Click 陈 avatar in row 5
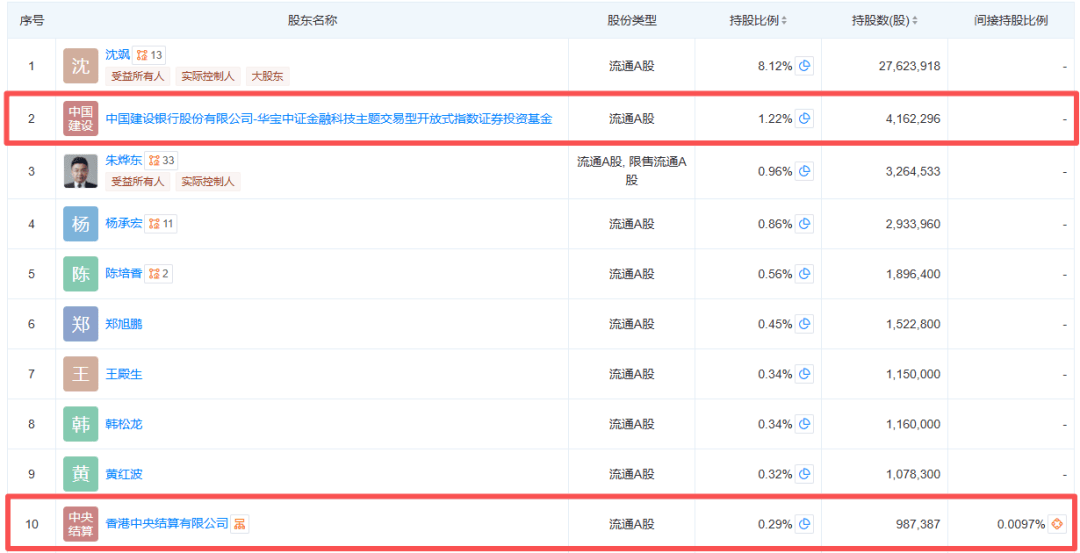Image resolution: width=1080 pixels, height=553 pixels. point(81,273)
